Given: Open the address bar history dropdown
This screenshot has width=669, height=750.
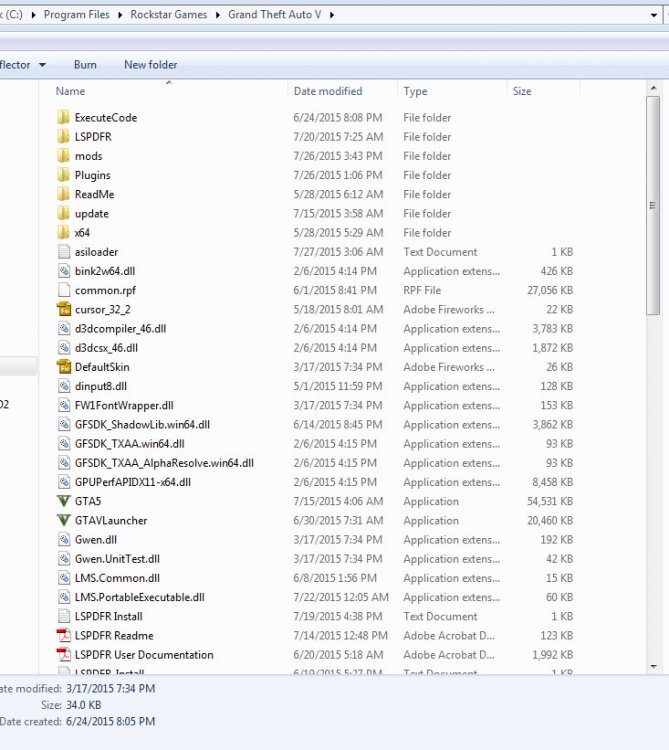Looking at the screenshot, I should [654, 15].
